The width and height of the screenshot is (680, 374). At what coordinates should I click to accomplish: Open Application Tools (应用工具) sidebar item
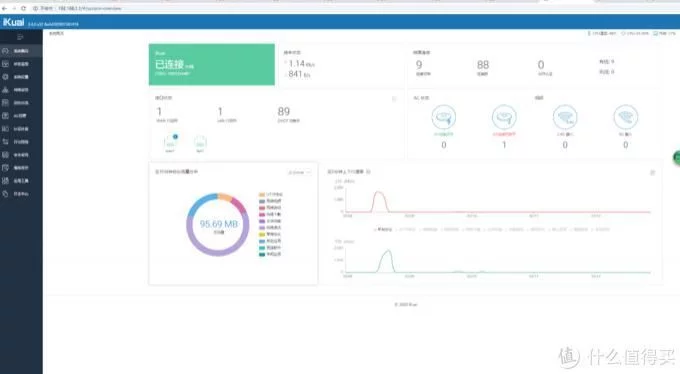point(21,180)
